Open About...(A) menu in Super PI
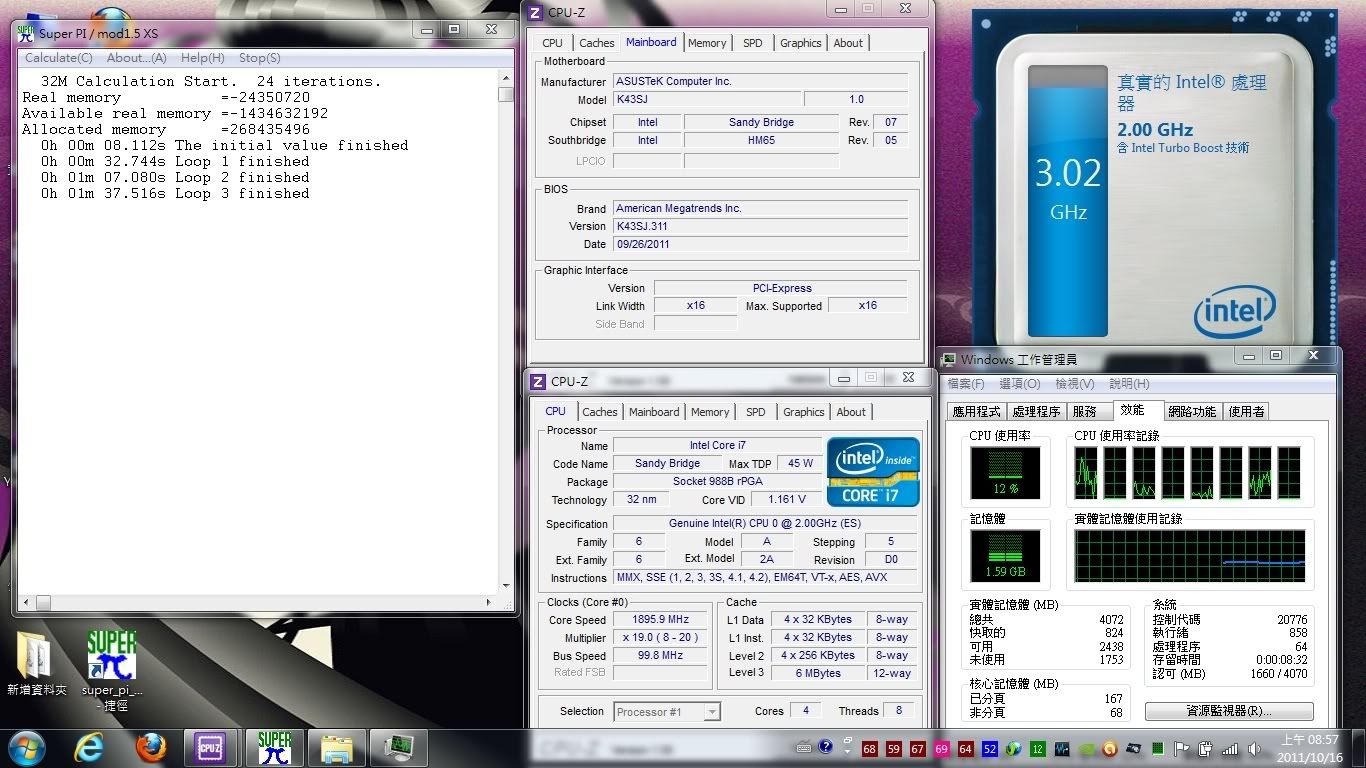Image resolution: width=1366 pixels, height=768 pixels. (x=137, y=58)
